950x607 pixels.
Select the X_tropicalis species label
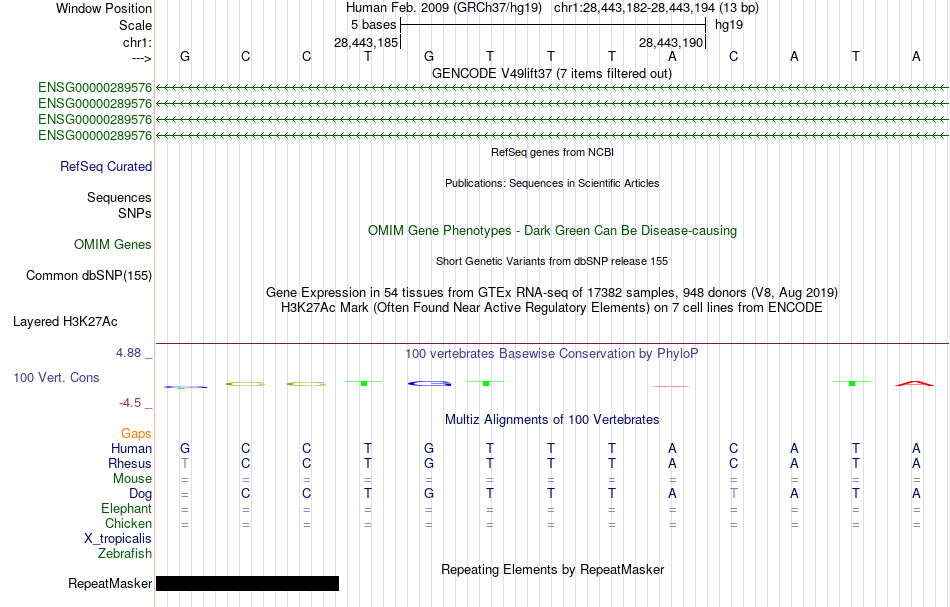tap(118, 539)
